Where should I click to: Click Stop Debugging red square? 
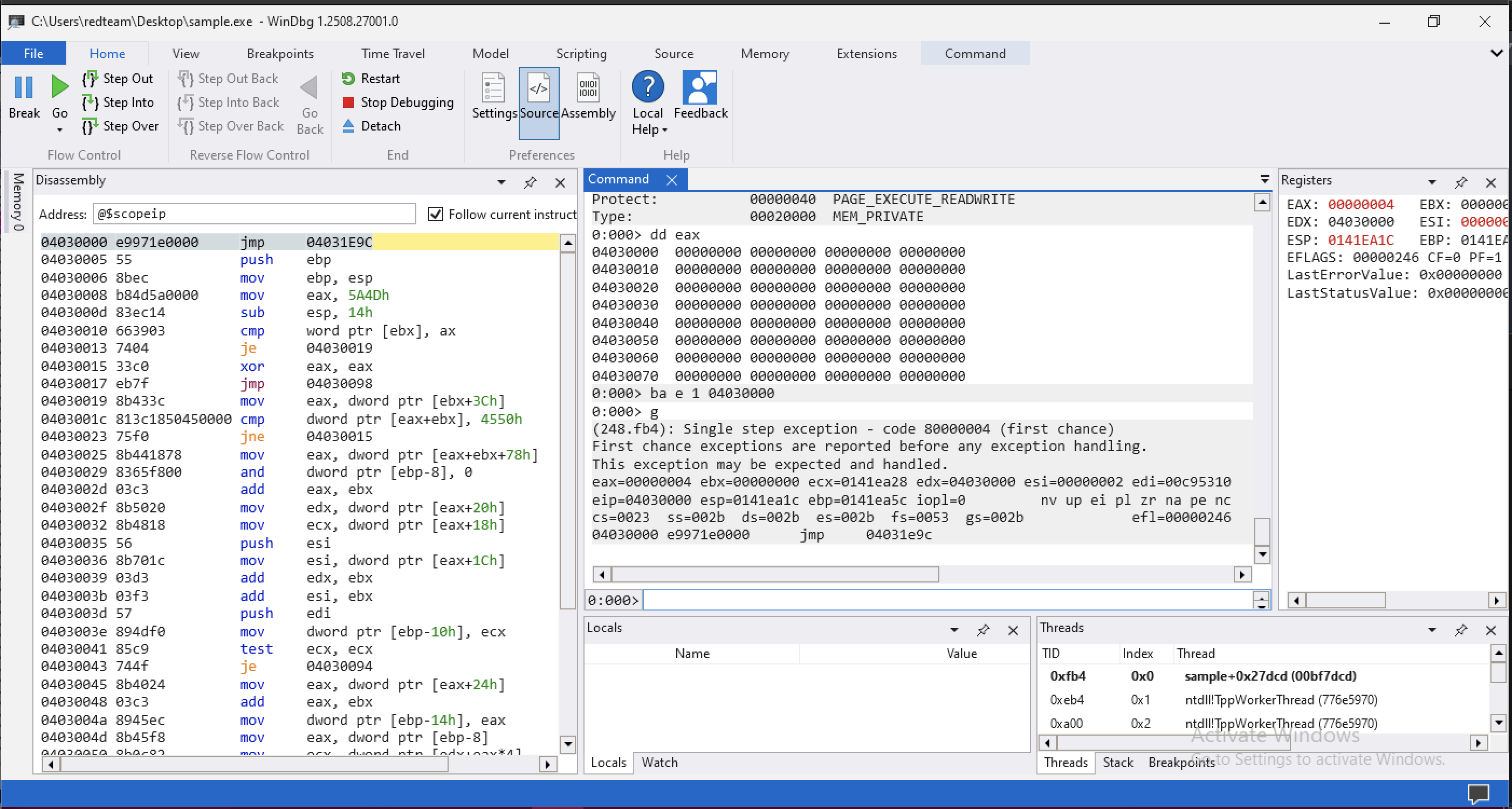coord(348,102)
